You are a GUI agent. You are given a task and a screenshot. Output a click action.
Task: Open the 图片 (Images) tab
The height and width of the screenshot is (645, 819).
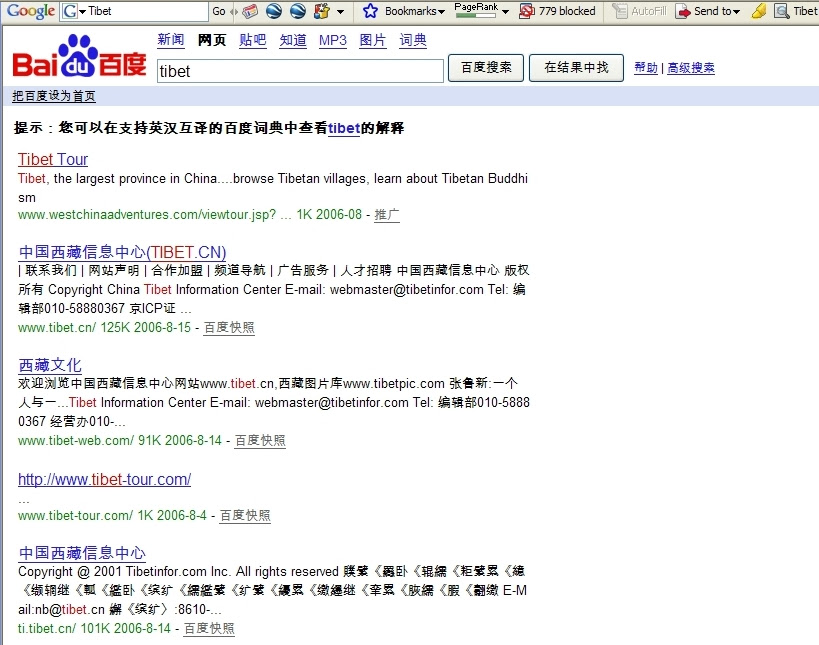click(372, 40)
